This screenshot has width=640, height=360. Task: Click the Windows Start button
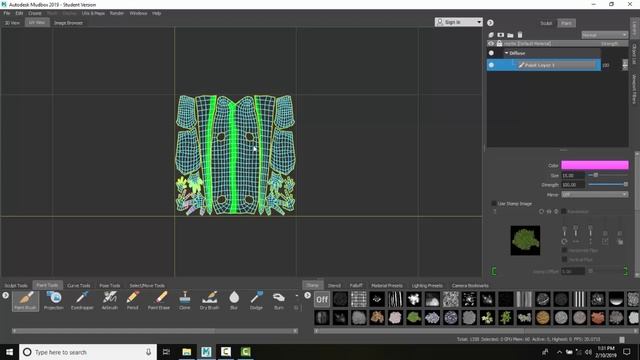[9, 352]
